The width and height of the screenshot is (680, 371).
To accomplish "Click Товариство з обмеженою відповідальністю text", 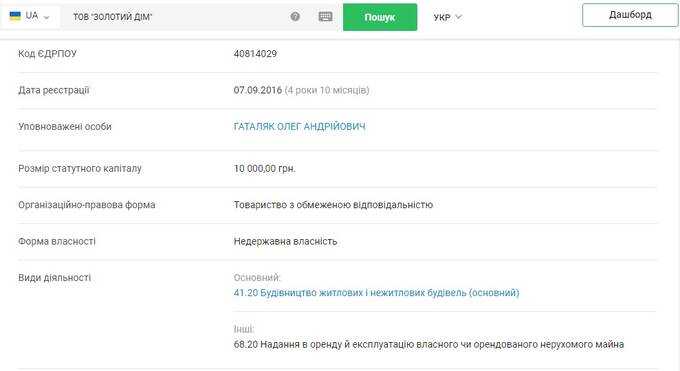I will coord(333,205).
